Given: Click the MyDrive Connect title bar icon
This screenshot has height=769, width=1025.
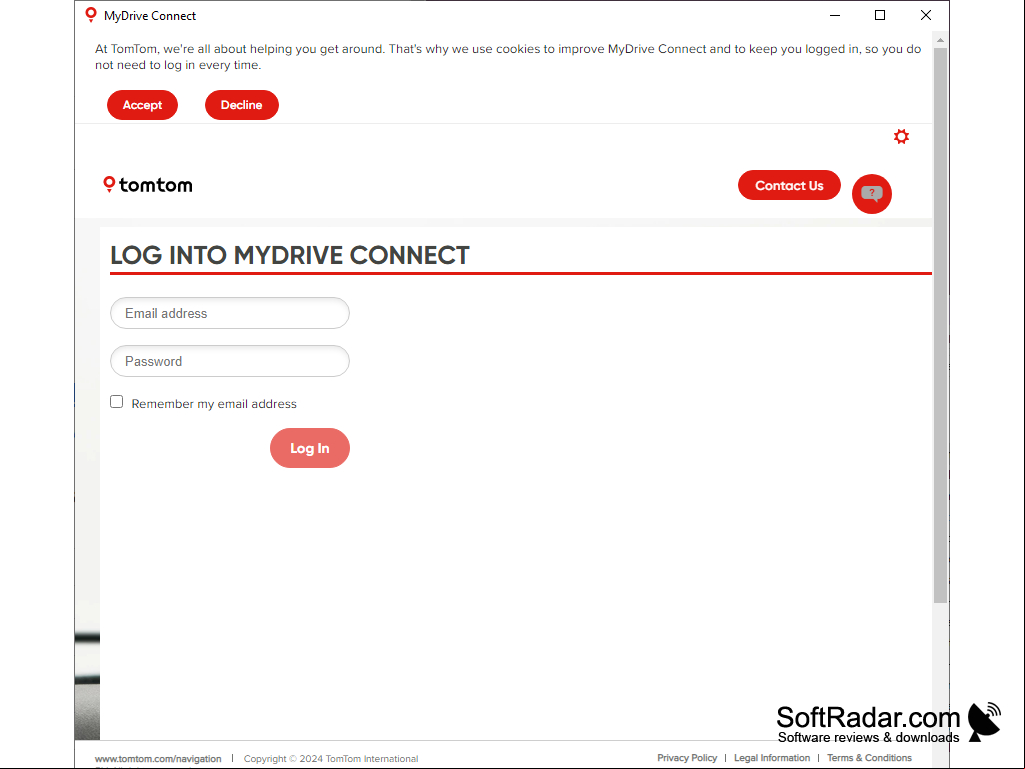Looking at the screenshot, I should (91, 15).
